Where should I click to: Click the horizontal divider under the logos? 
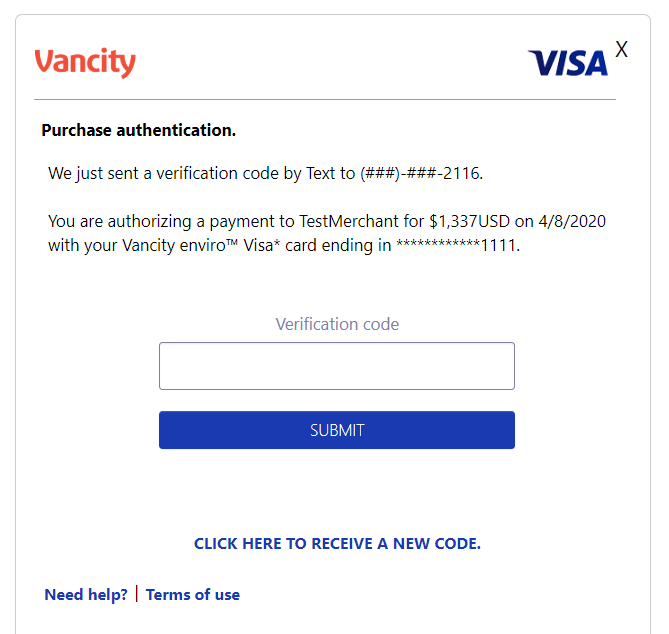pyautogui.click(x=325, y=100)
